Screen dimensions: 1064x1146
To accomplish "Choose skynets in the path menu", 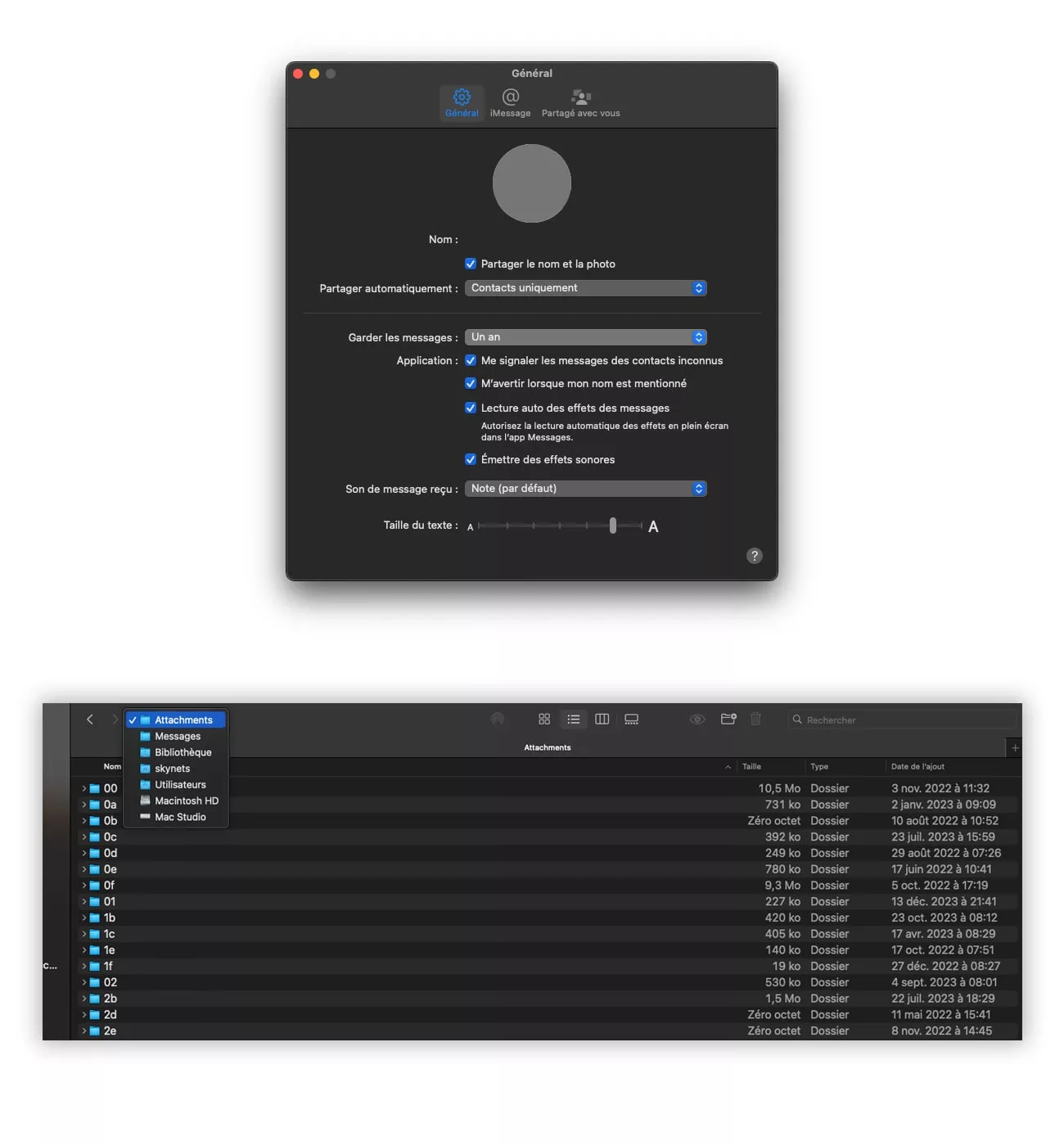I will point(175,769).
